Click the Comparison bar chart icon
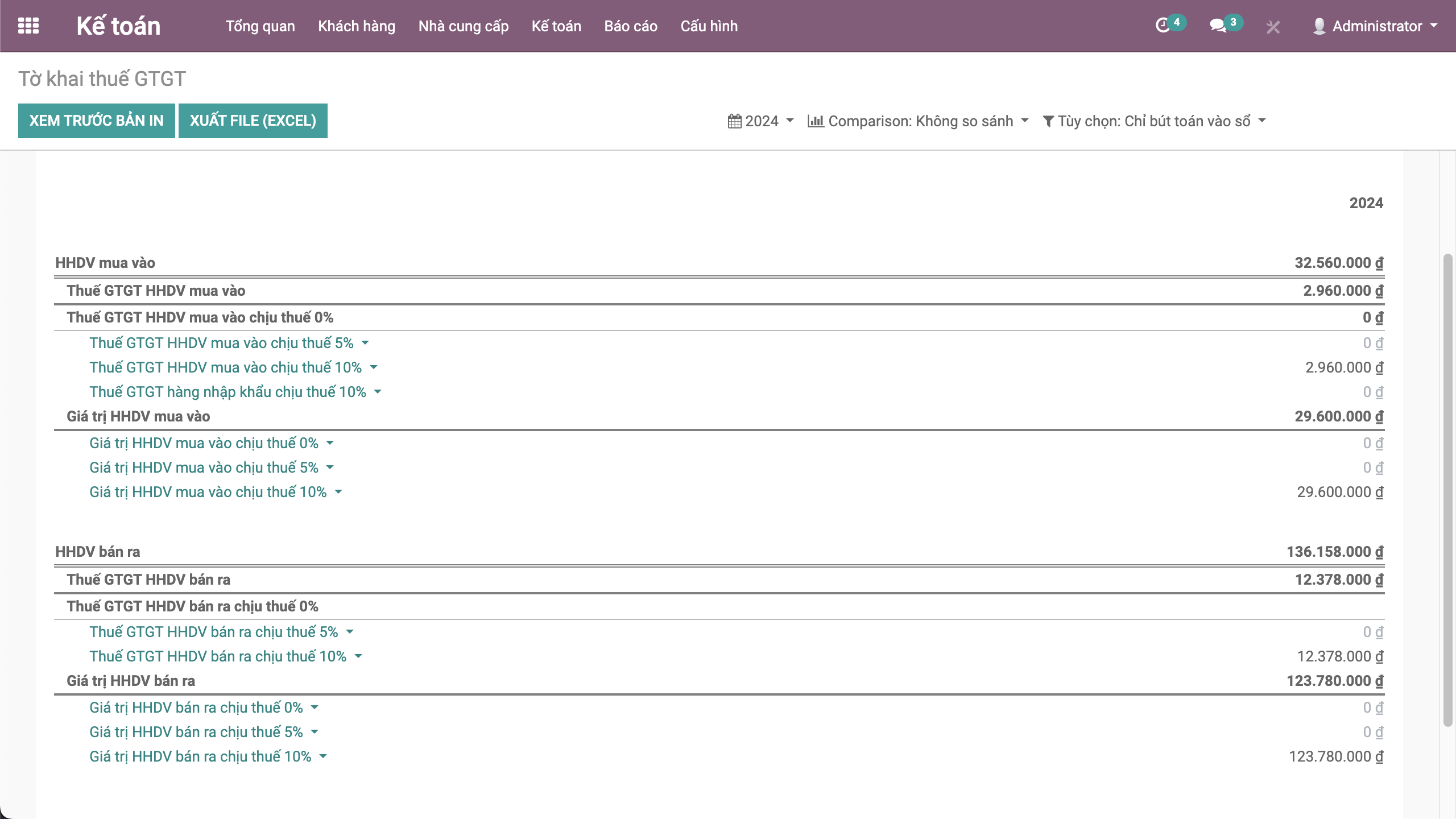The height and width of the screenshot is (819, 1456). coord(816,121)
